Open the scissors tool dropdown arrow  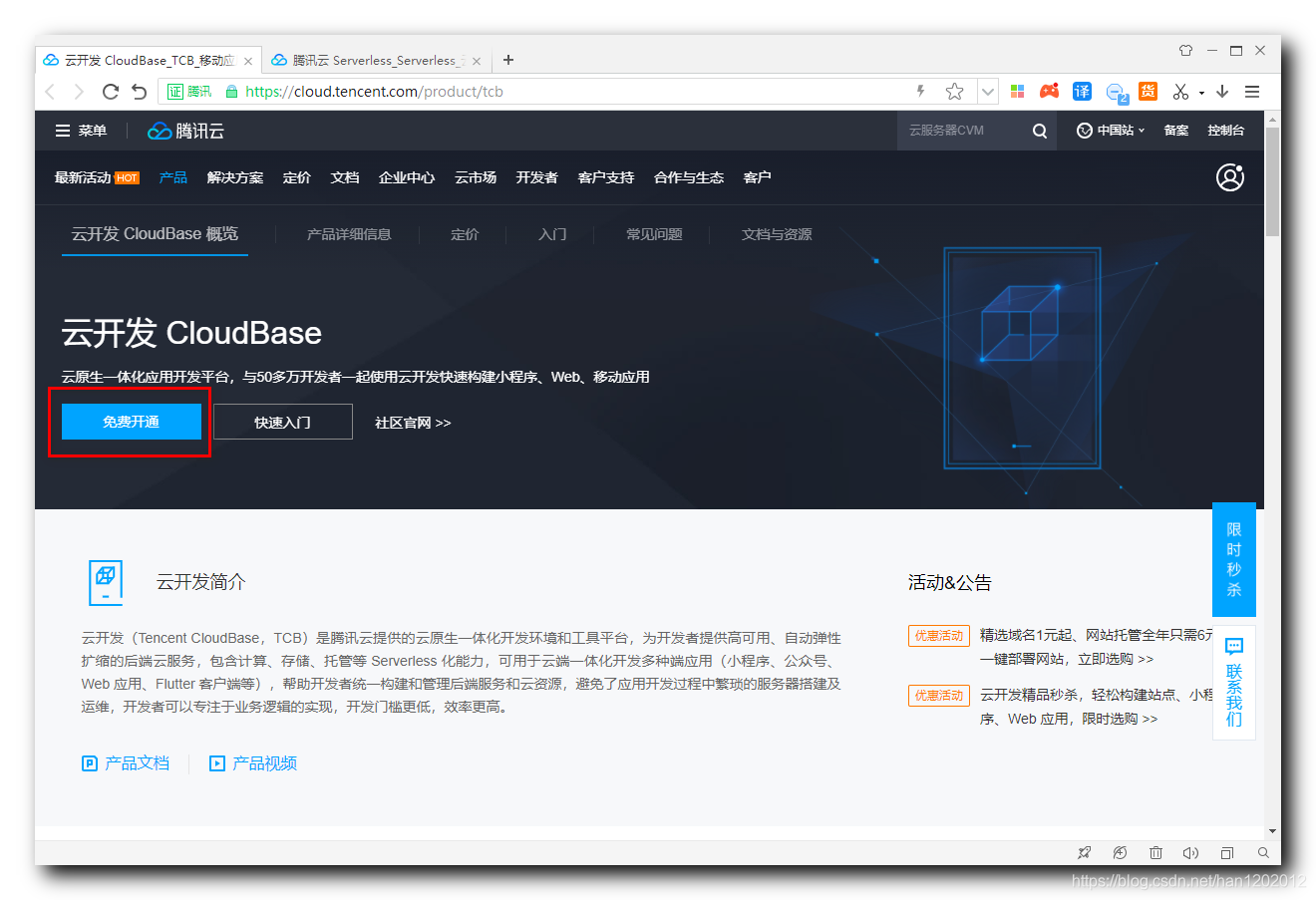coord(1201,93)
